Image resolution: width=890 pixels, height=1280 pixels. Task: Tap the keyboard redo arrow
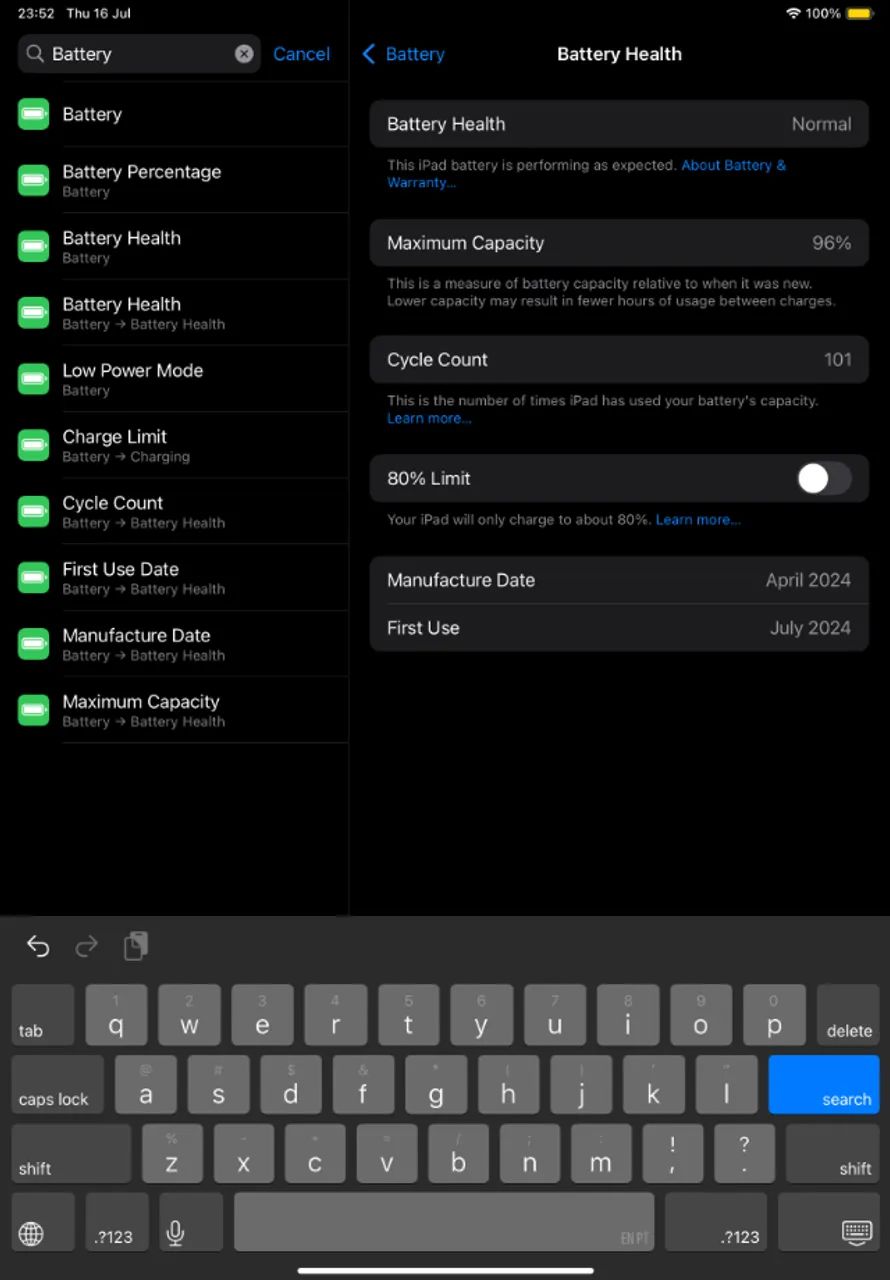tap(87, 946)
